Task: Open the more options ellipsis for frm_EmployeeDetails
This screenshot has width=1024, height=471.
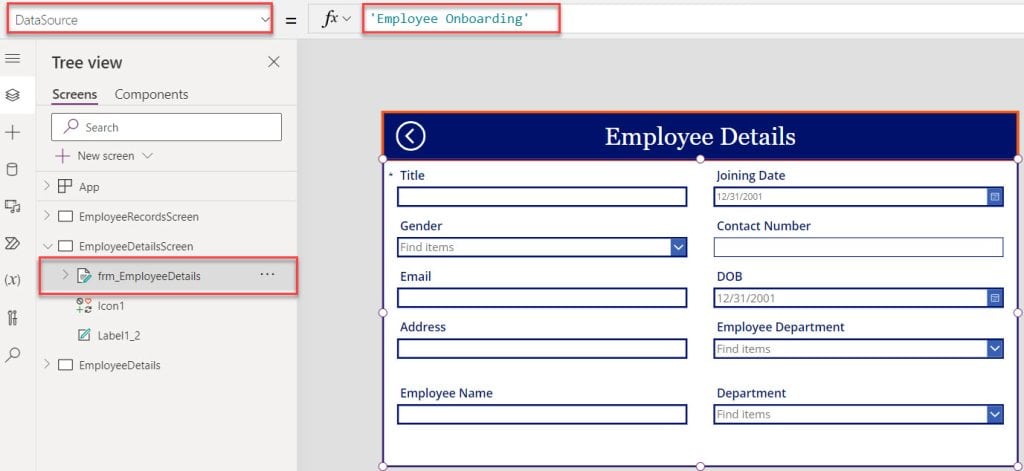Action: tap(267, 275)
